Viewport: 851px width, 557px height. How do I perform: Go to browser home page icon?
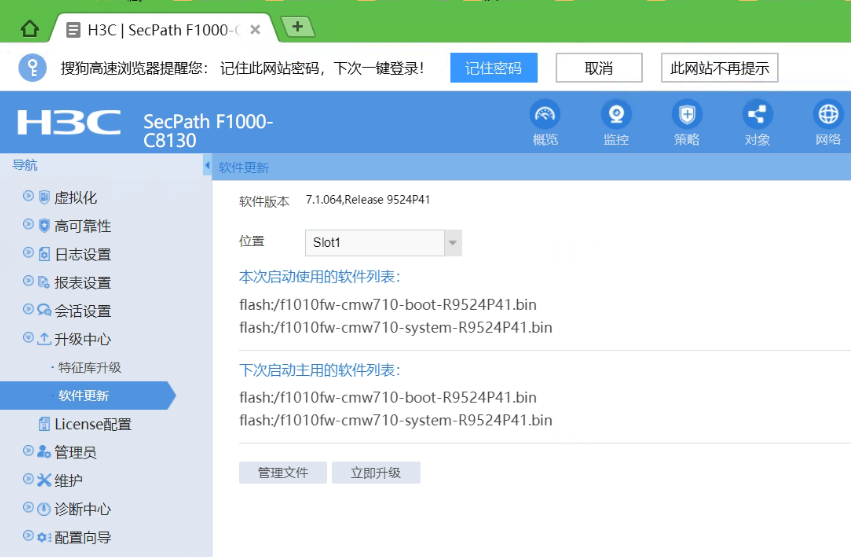pos(30,28)
